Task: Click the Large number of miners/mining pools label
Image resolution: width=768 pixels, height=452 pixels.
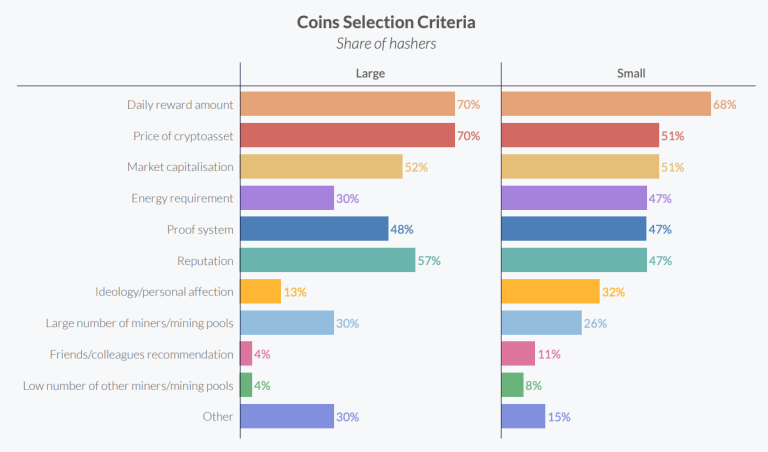Action: pyautogui.click(x=139, y=323)
